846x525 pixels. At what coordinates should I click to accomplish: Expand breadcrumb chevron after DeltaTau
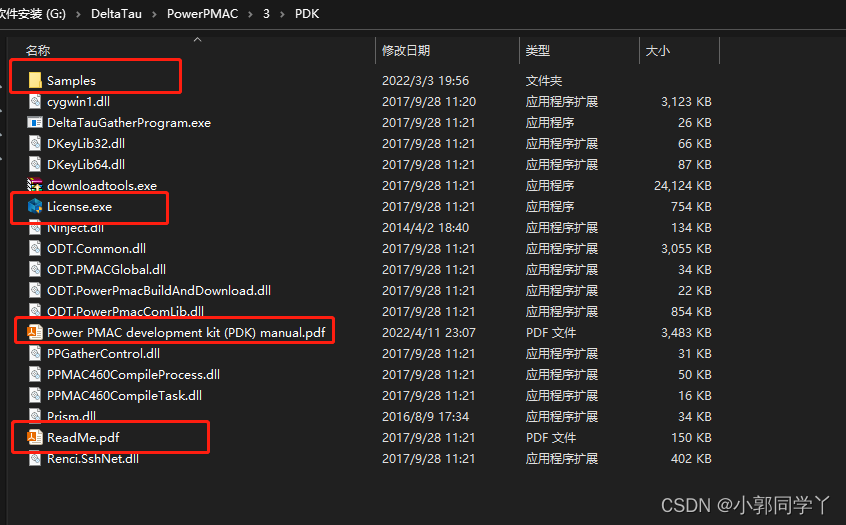[x=154, y=14]
